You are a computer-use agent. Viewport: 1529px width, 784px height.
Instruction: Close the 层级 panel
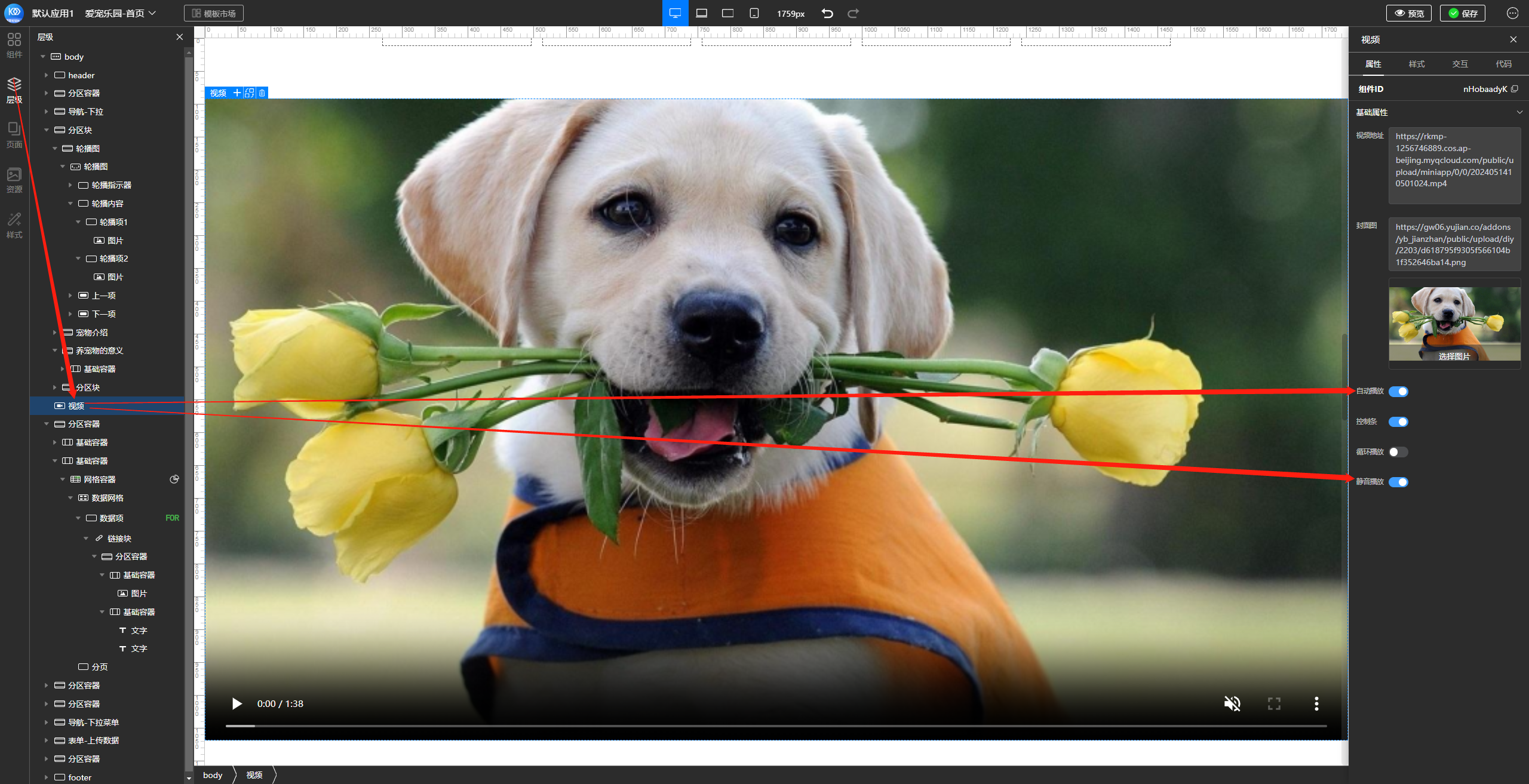pos(179,37)
